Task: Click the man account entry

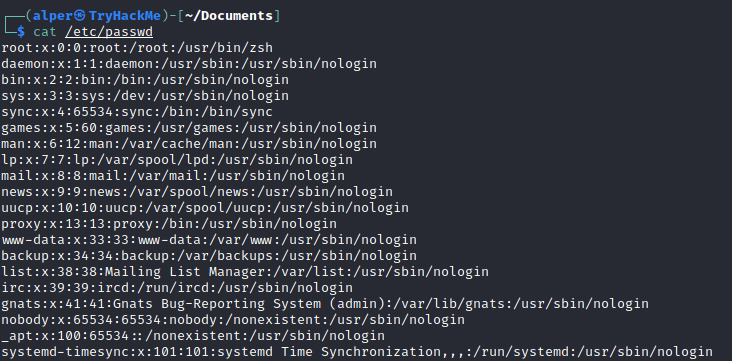Action: (x=189, y=144)
